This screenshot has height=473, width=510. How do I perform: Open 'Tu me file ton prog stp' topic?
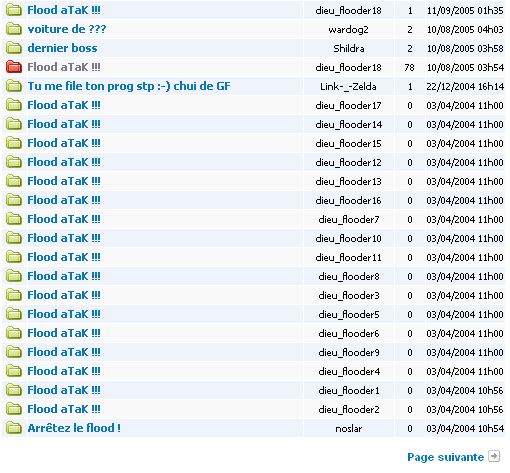(x=129, y=86)
